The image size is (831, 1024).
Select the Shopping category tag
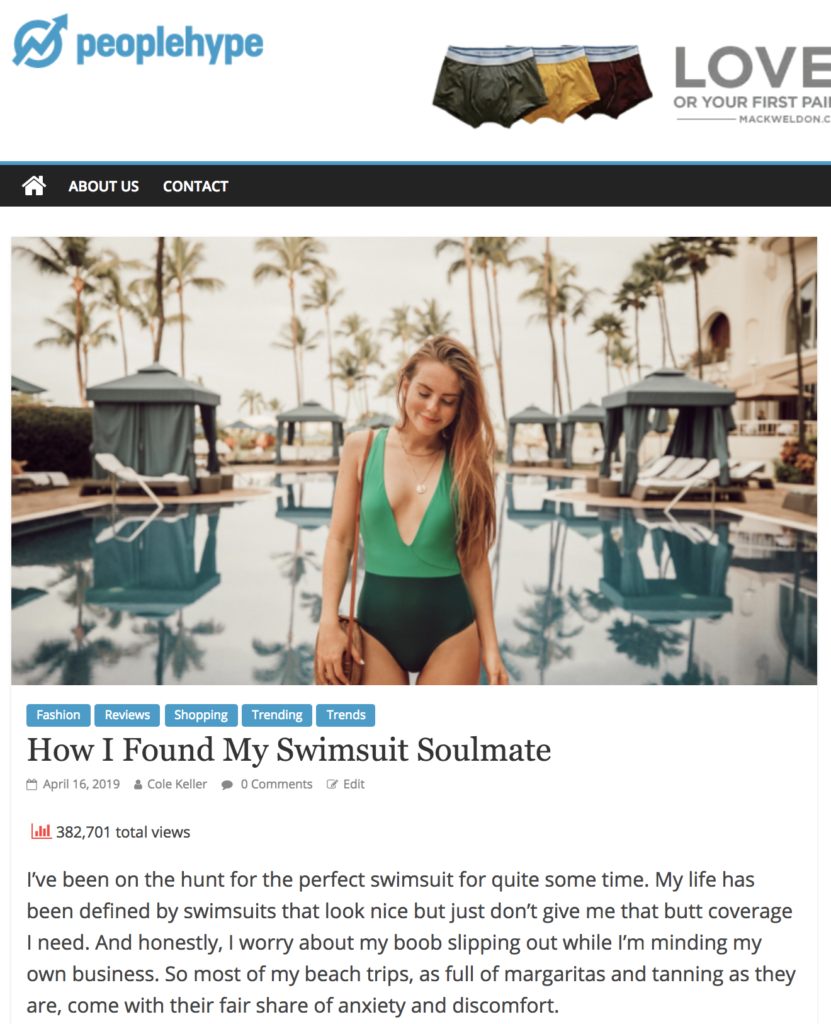pyautogui.click(x=201, y=715)
